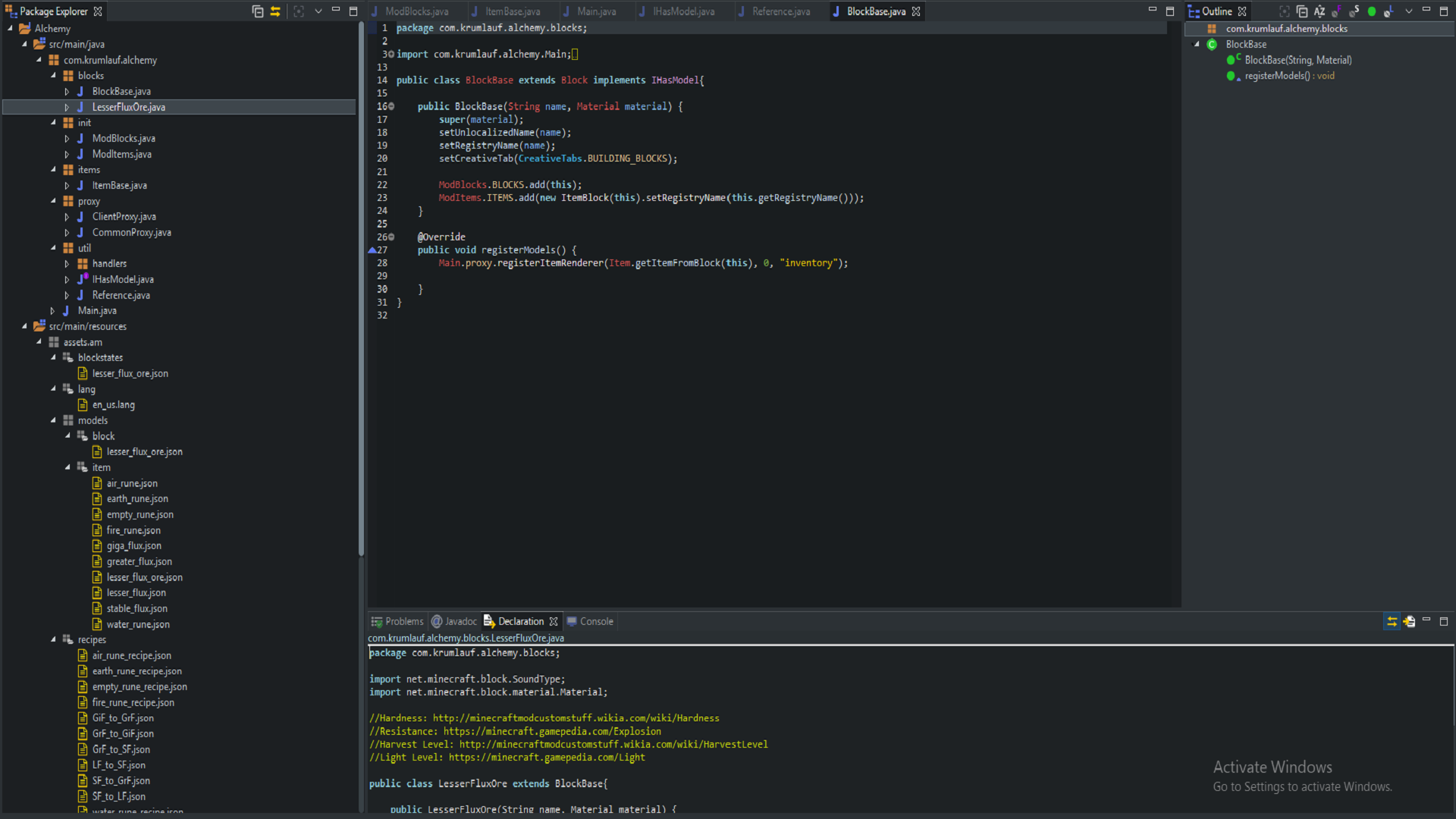Viewport: 1456px width, 819px height.
Task: Toggle Hide Static Members in Outline
Action: 1354,11
